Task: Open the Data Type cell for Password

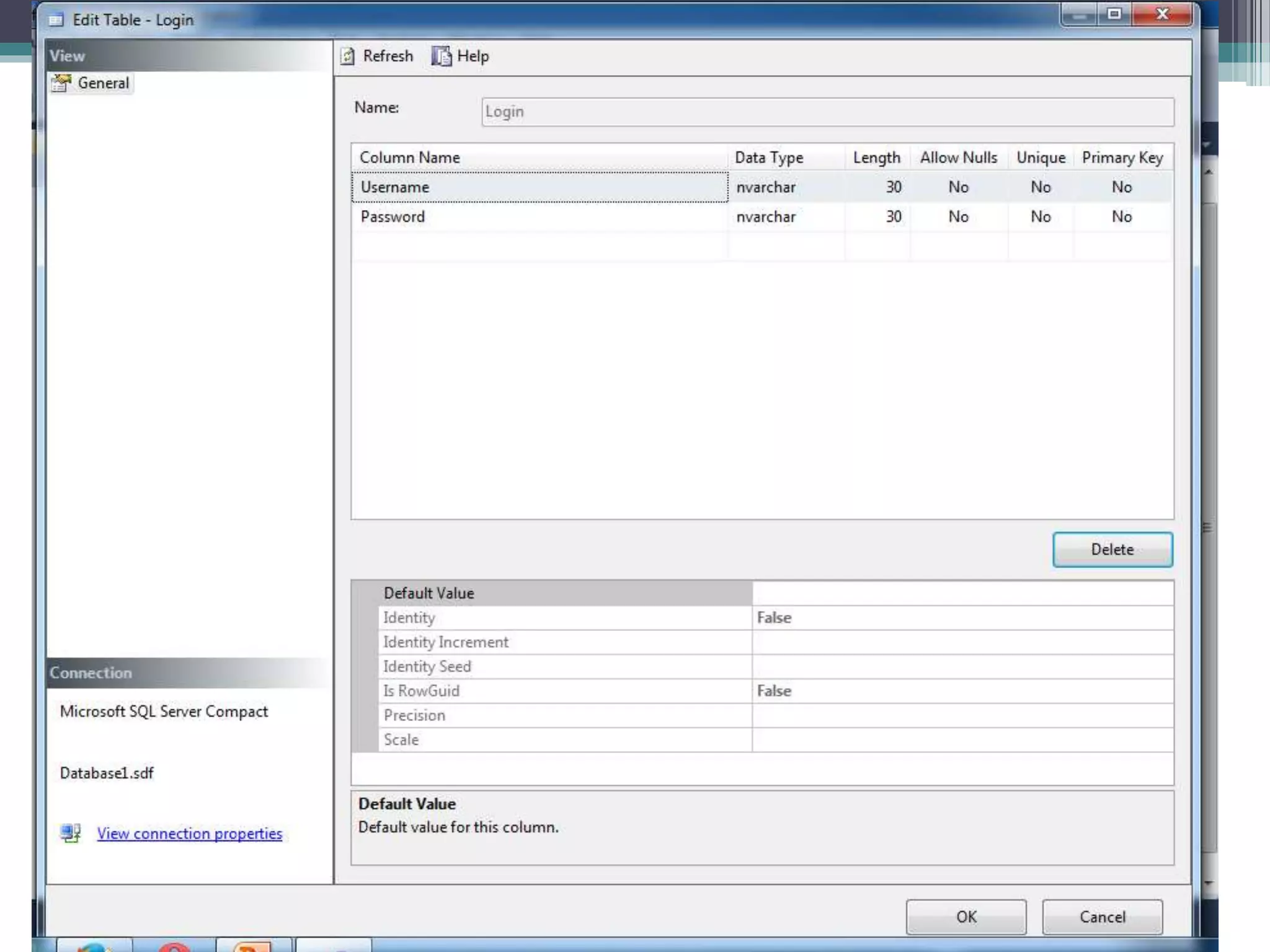Action: [x=786, y=217]
